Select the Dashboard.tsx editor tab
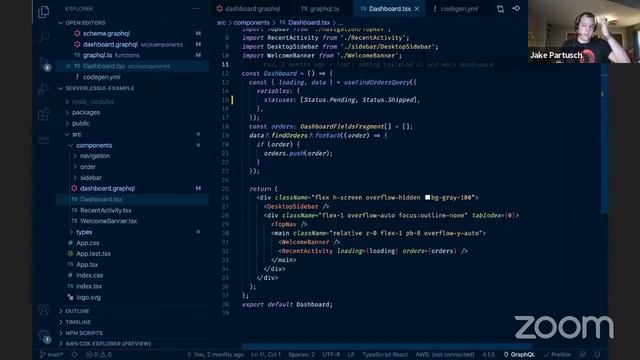Image resolution: width=640 pixels, height=360 pixels. pyautogui.click(x=389, y=9)
